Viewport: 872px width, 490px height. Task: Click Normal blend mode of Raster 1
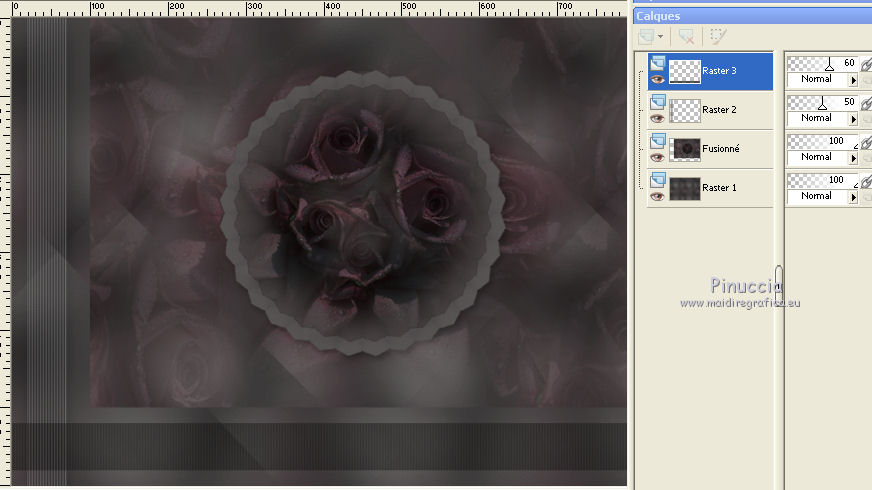click(x=816, y=196)
